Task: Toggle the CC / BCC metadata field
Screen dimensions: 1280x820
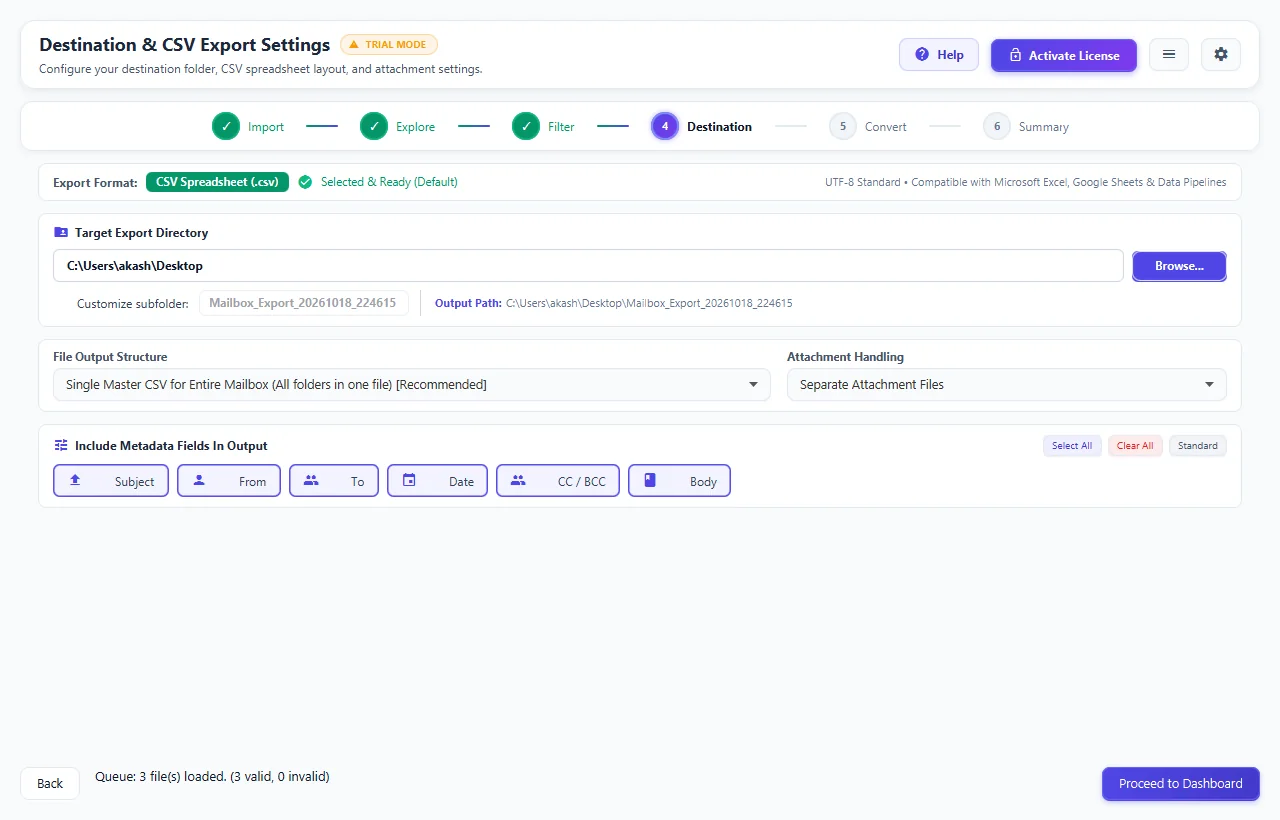Action: click(558, 481)
